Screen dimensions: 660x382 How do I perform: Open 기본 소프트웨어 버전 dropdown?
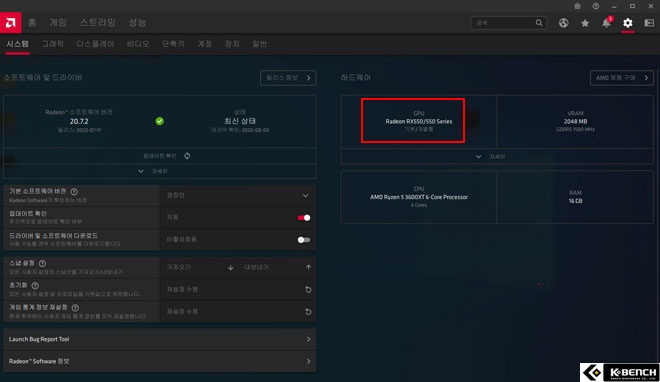coord(237,196)
